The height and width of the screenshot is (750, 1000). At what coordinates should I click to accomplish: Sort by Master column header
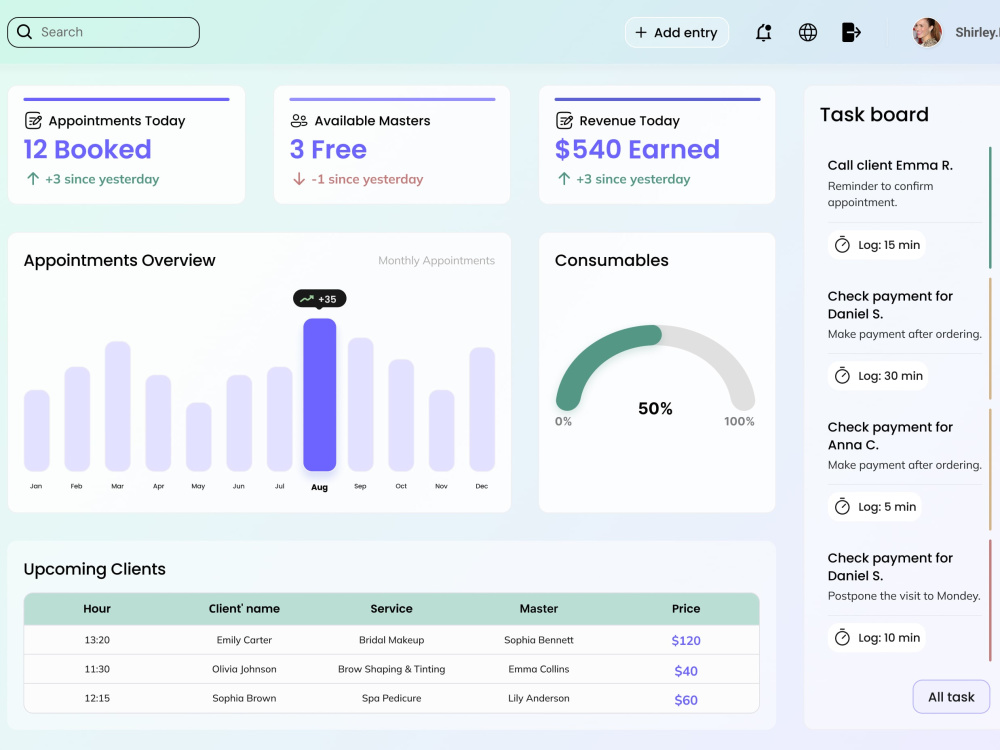(x=539, y=608)
